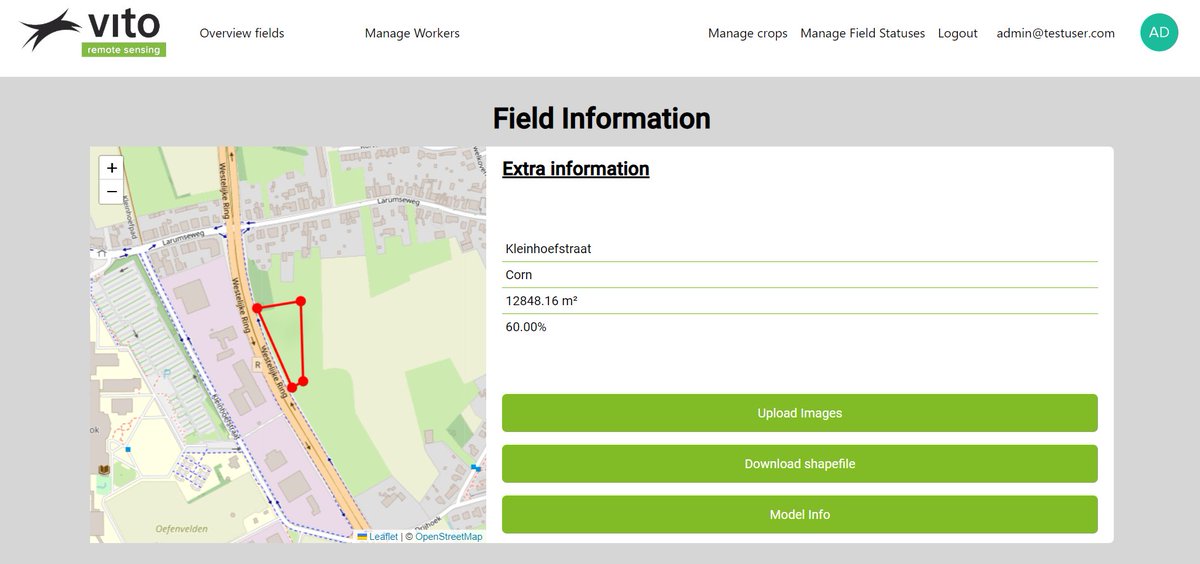Click the Oefenvelden label on the map
1200x564 pixels.
[180, 527]
